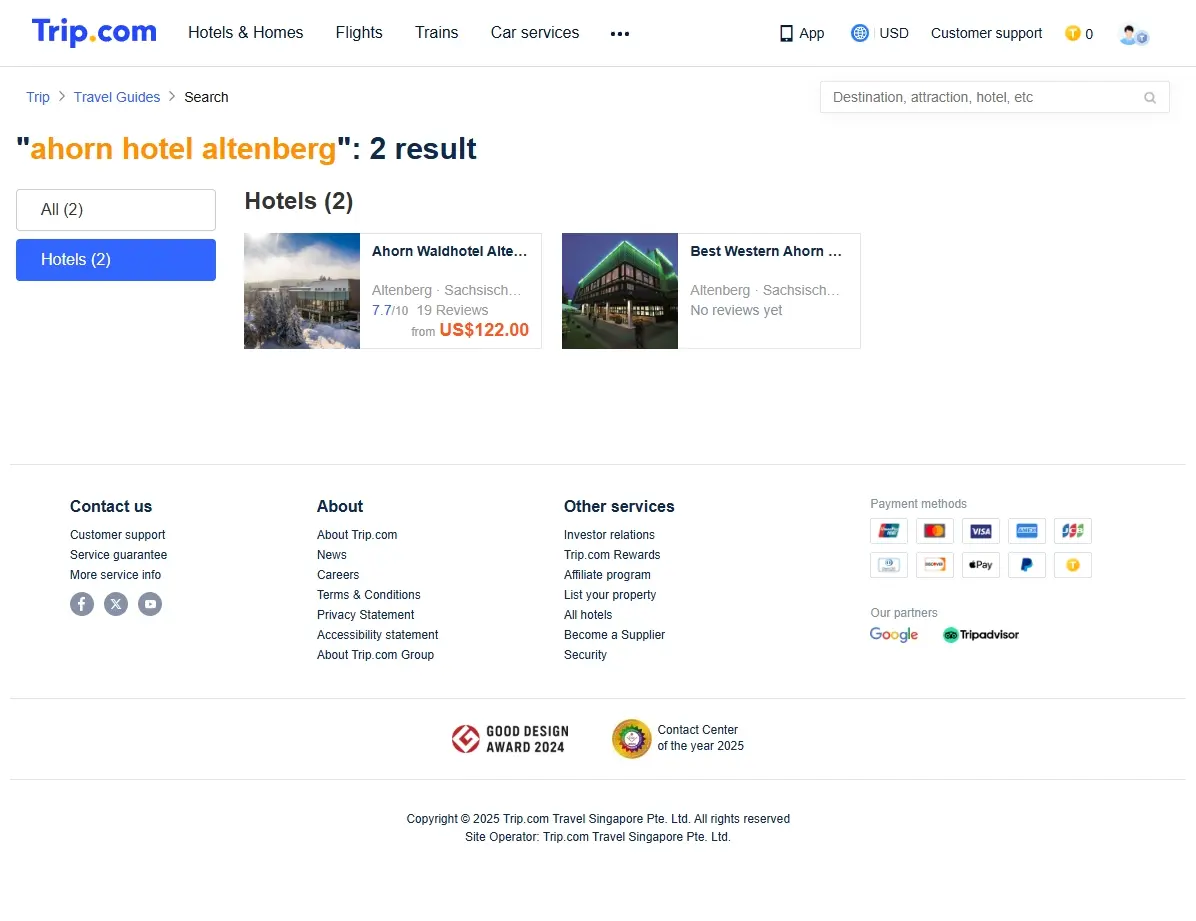Open the Trains menu
This screenshot has height=921, width=1196.
[x=436, y=33]
